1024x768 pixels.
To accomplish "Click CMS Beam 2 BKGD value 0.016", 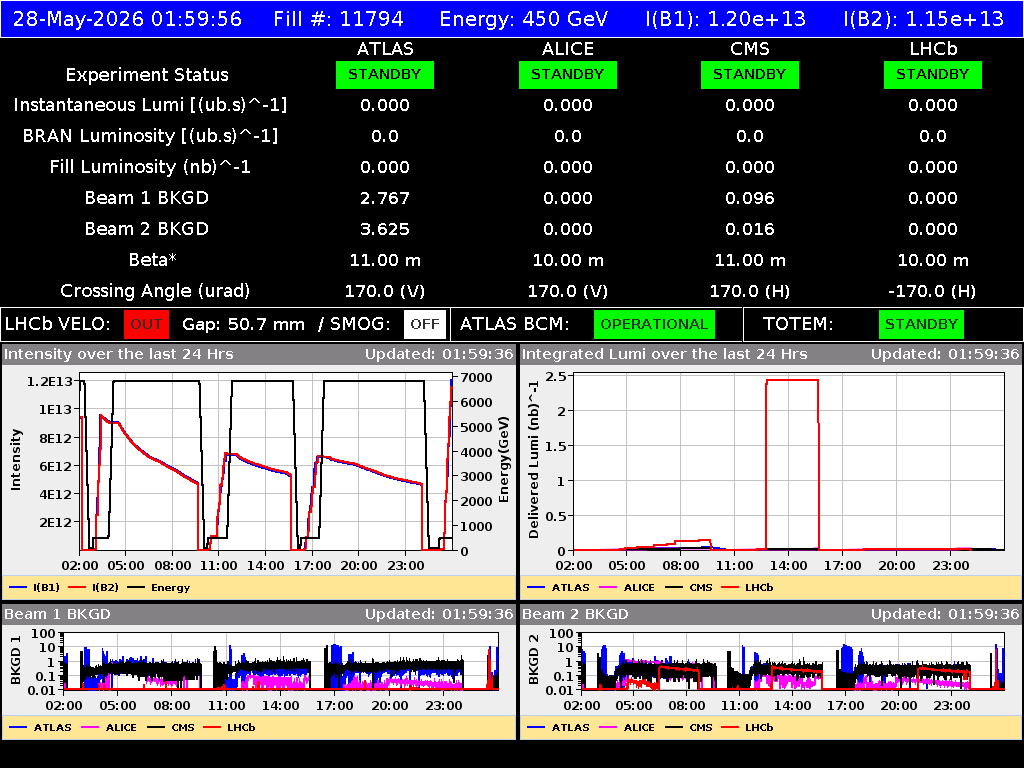I will tap(750, 229).
